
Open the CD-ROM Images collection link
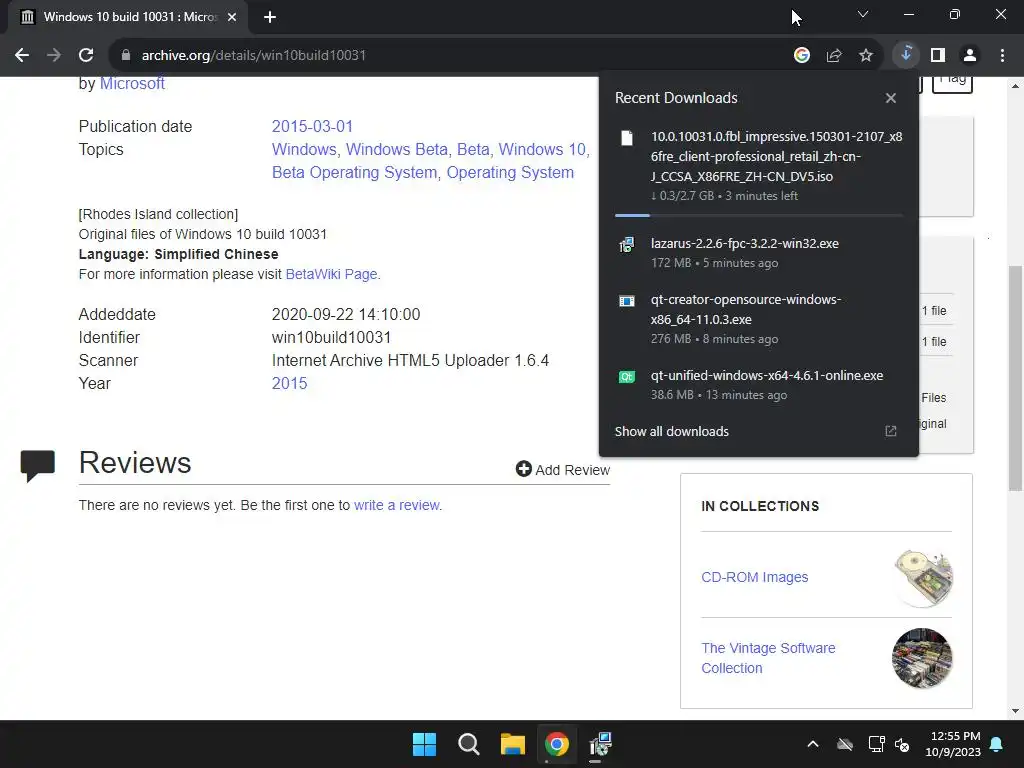(x=754, y=577)
